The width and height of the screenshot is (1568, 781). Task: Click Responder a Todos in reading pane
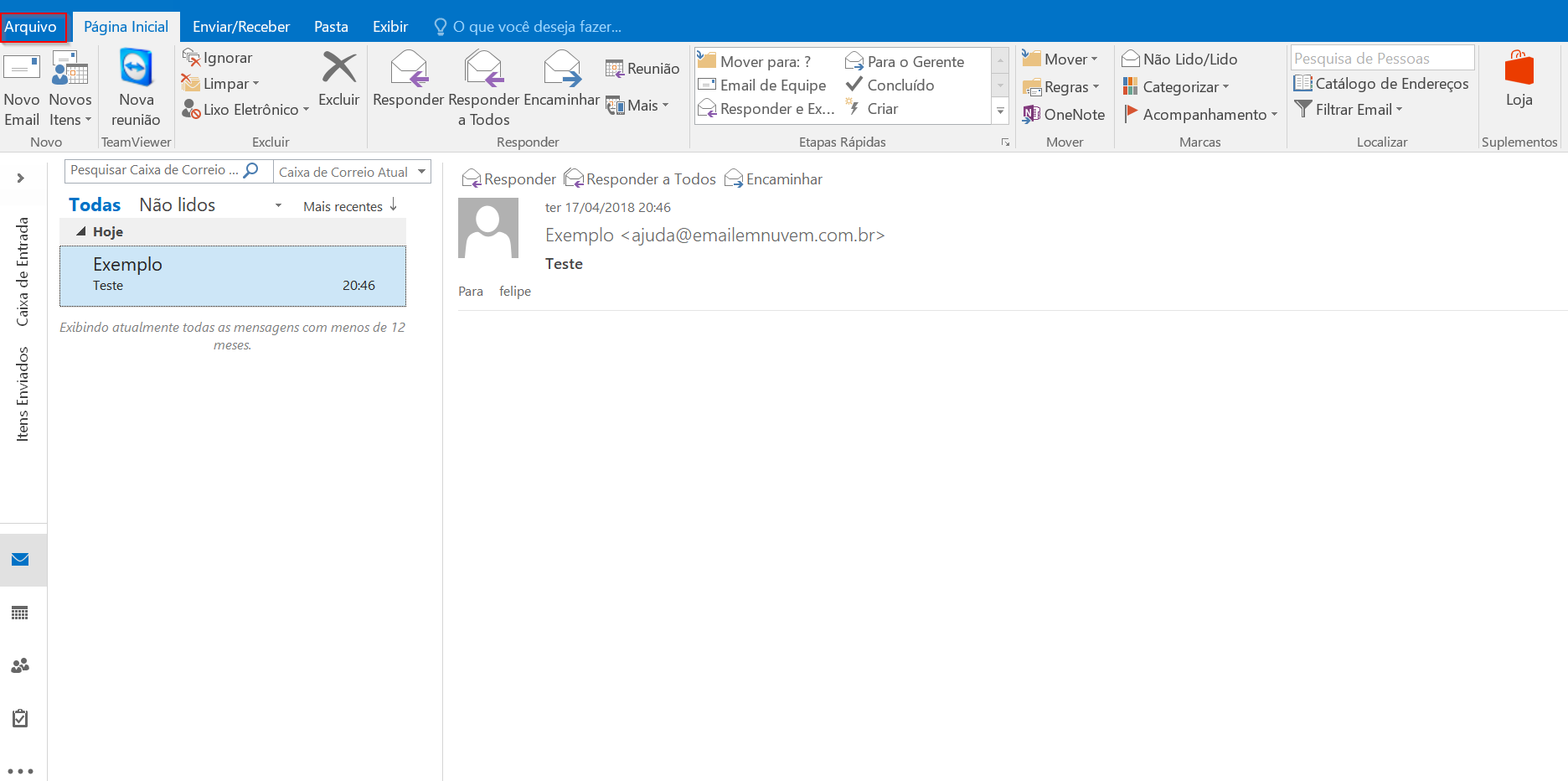pyautogui.click(x=641, y=179)
